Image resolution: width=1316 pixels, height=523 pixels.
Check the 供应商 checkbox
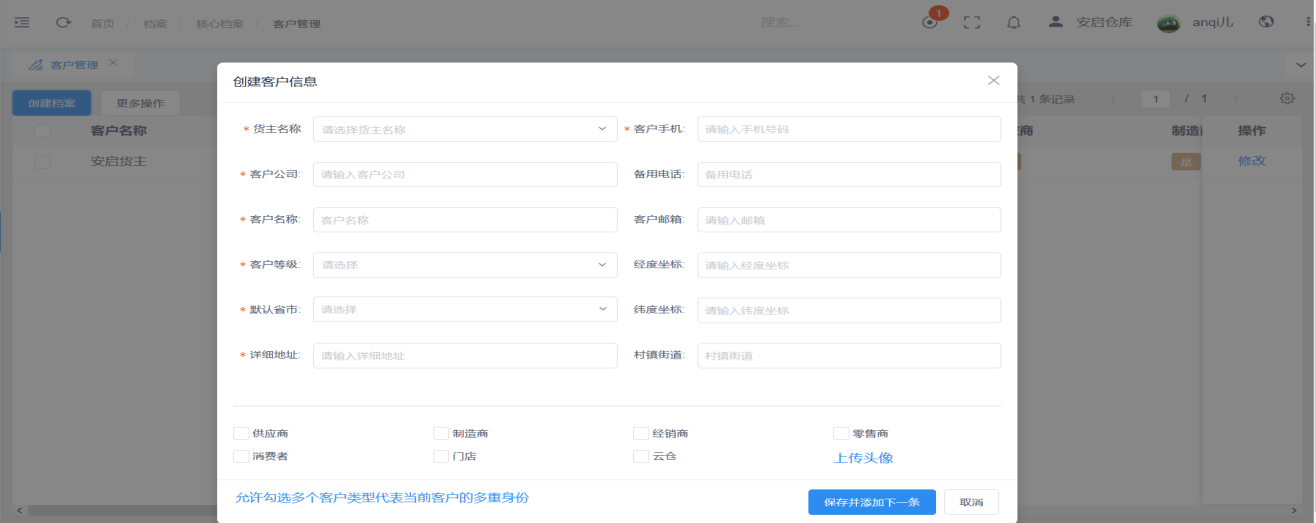(241, 433)
